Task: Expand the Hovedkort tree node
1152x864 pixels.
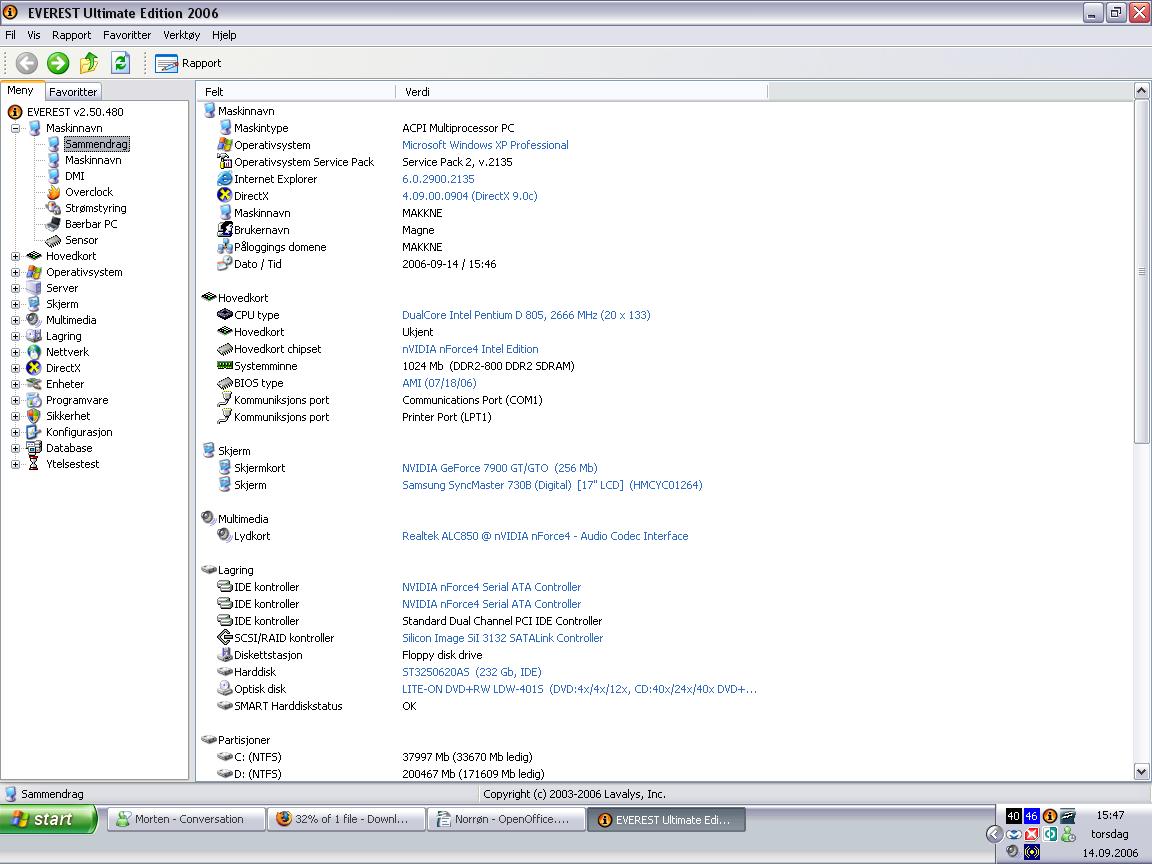Action: coord(15,256)
